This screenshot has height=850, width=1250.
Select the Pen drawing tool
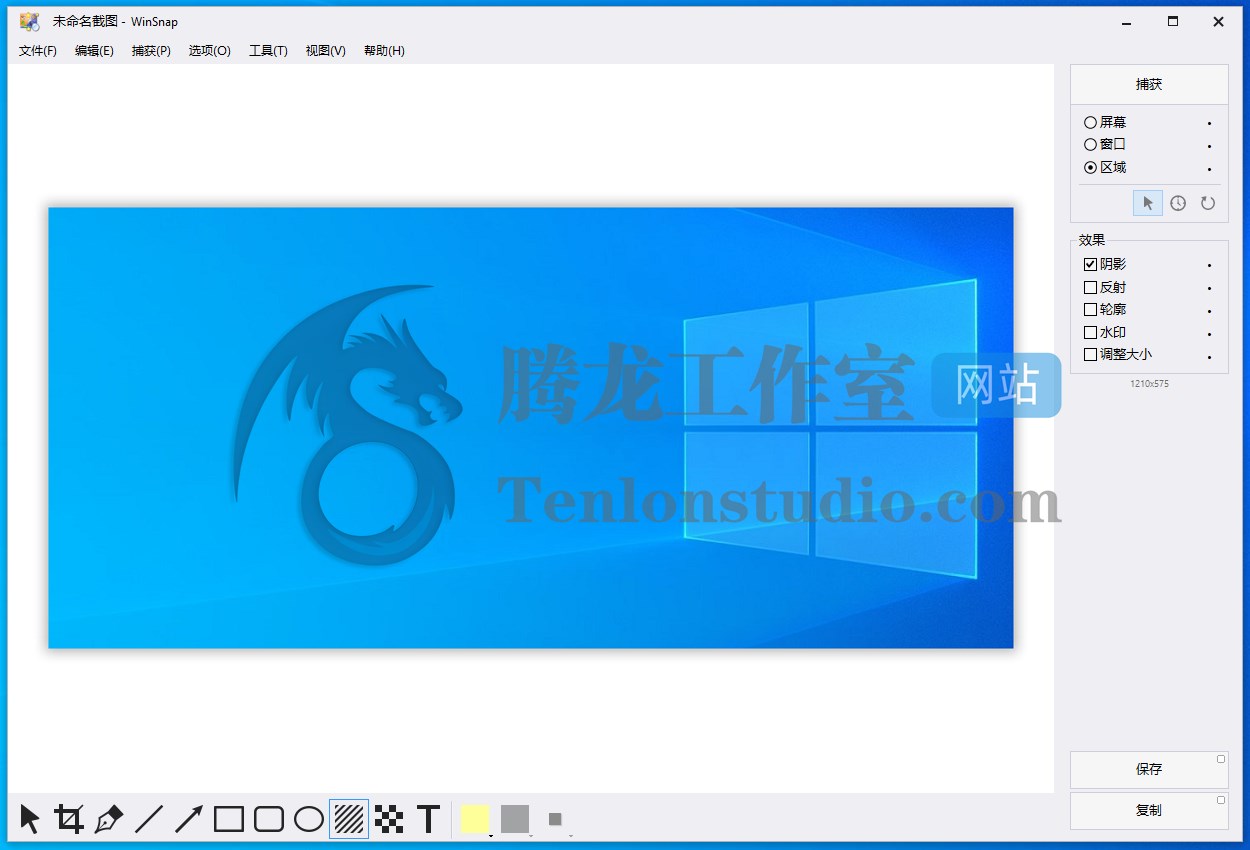[x=109, y=819]
